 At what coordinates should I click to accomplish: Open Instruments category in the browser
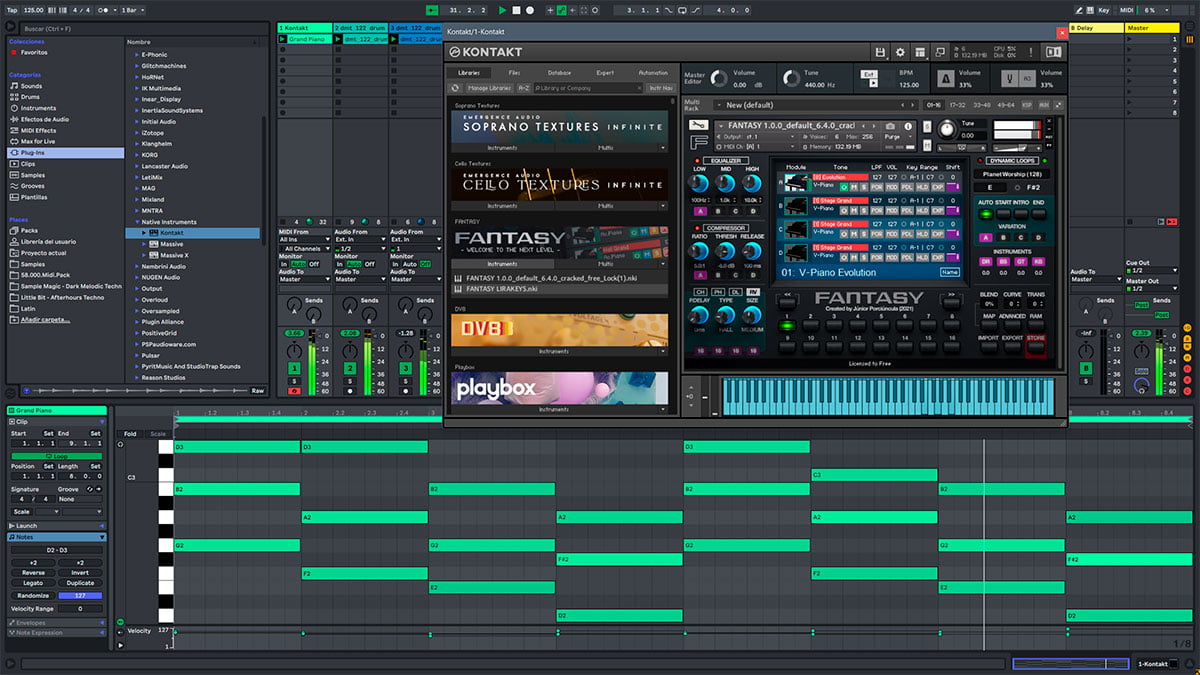[38, 108]
